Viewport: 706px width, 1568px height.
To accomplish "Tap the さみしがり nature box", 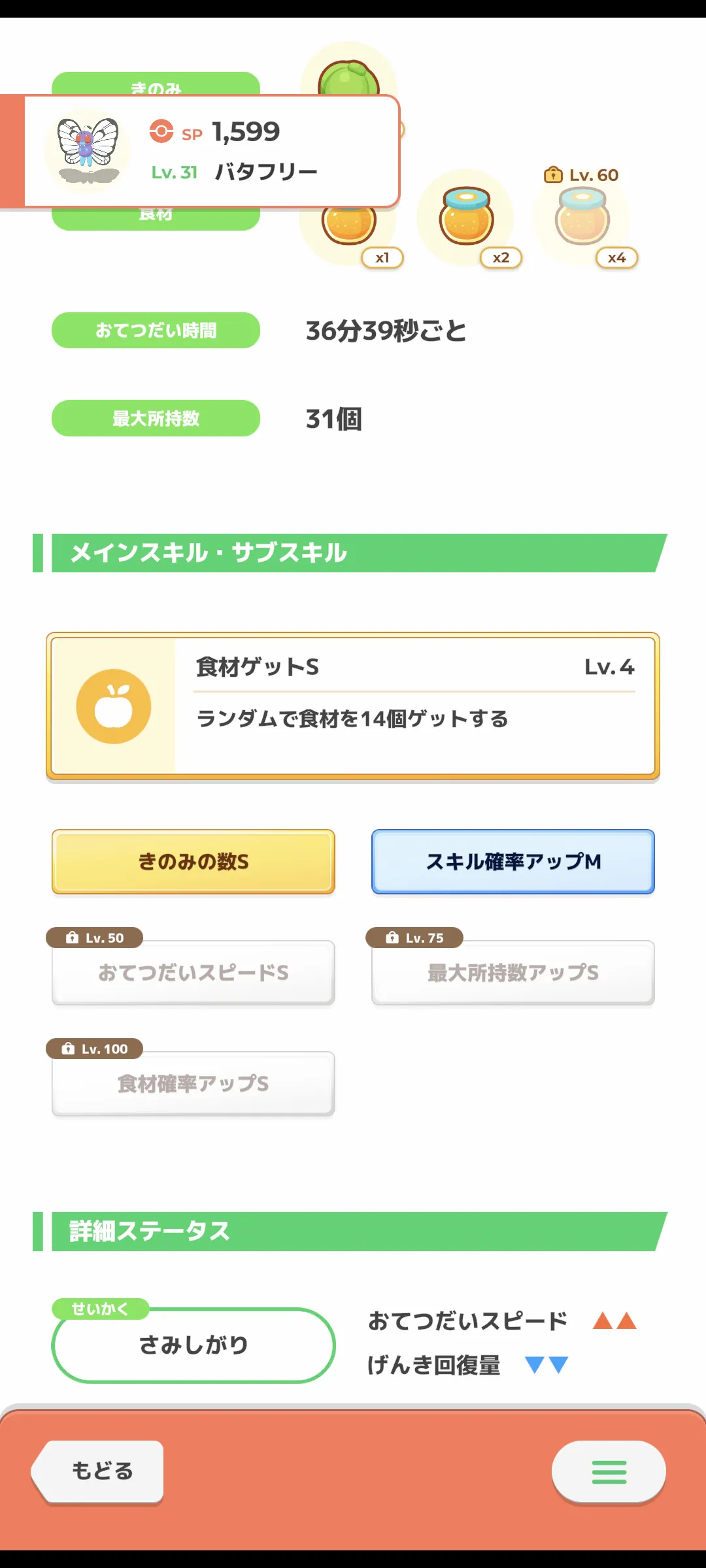I will point(193,1345).
